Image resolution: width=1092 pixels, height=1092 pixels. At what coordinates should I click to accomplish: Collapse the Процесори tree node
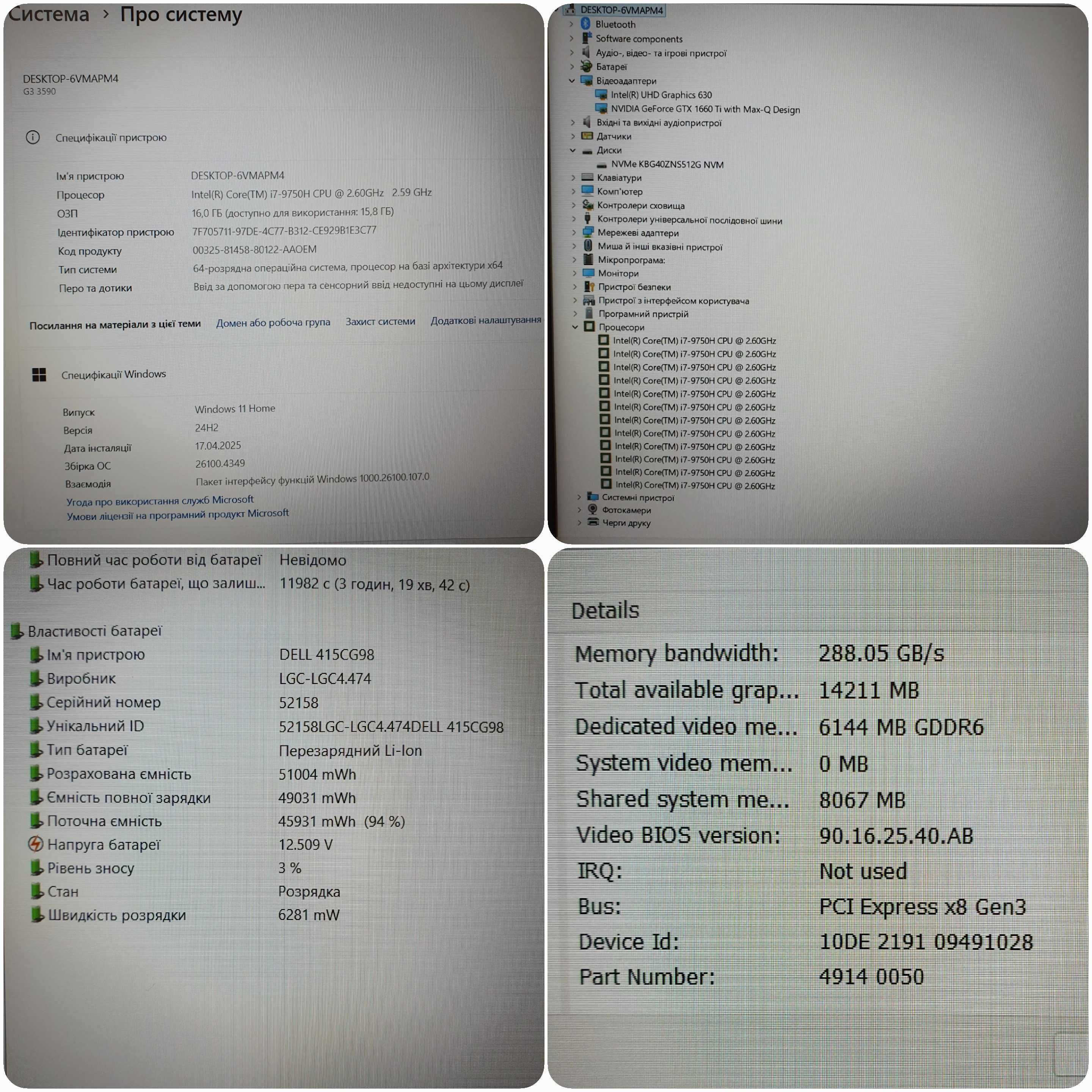coord(575,327)
